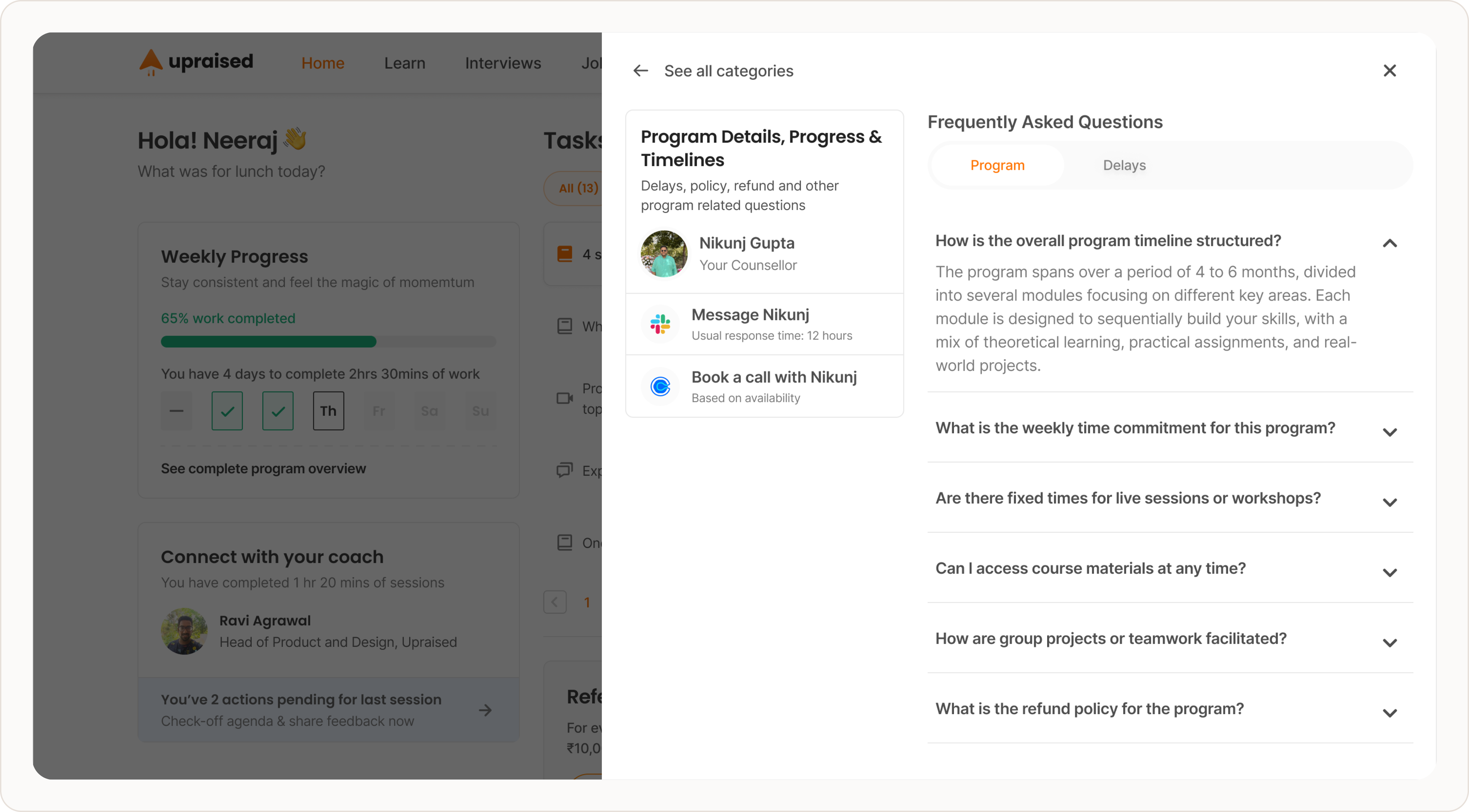This screenshot has width=1469, height=812.
Task: Click the Nikunj Gupta counsellor name
Action: tap(747, 243)
